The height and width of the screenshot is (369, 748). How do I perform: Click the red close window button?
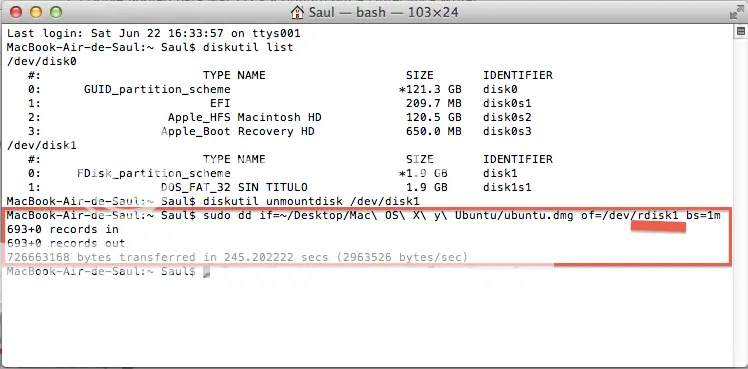click(x=16, y=12)
